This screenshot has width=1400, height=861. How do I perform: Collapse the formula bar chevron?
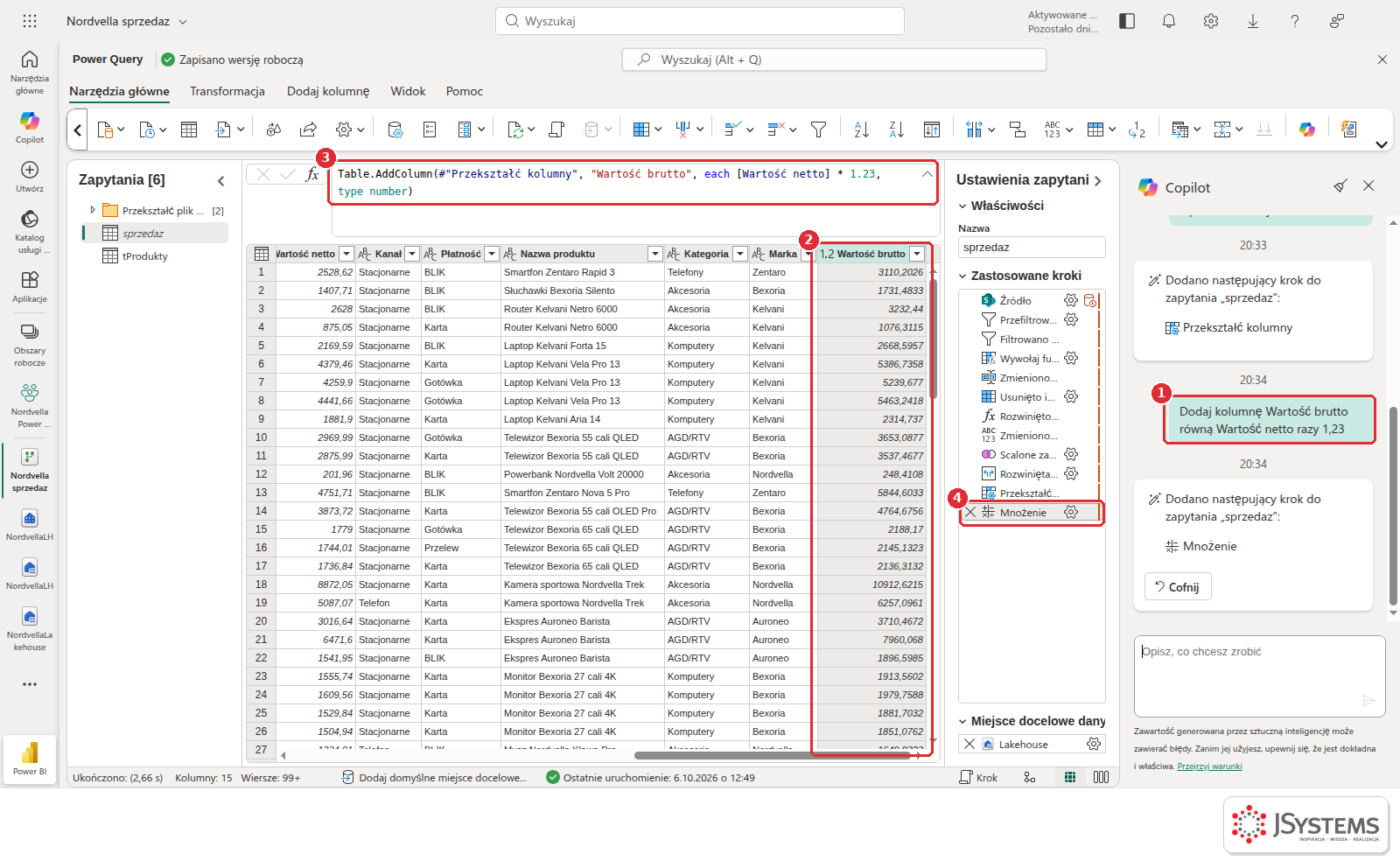927,174
